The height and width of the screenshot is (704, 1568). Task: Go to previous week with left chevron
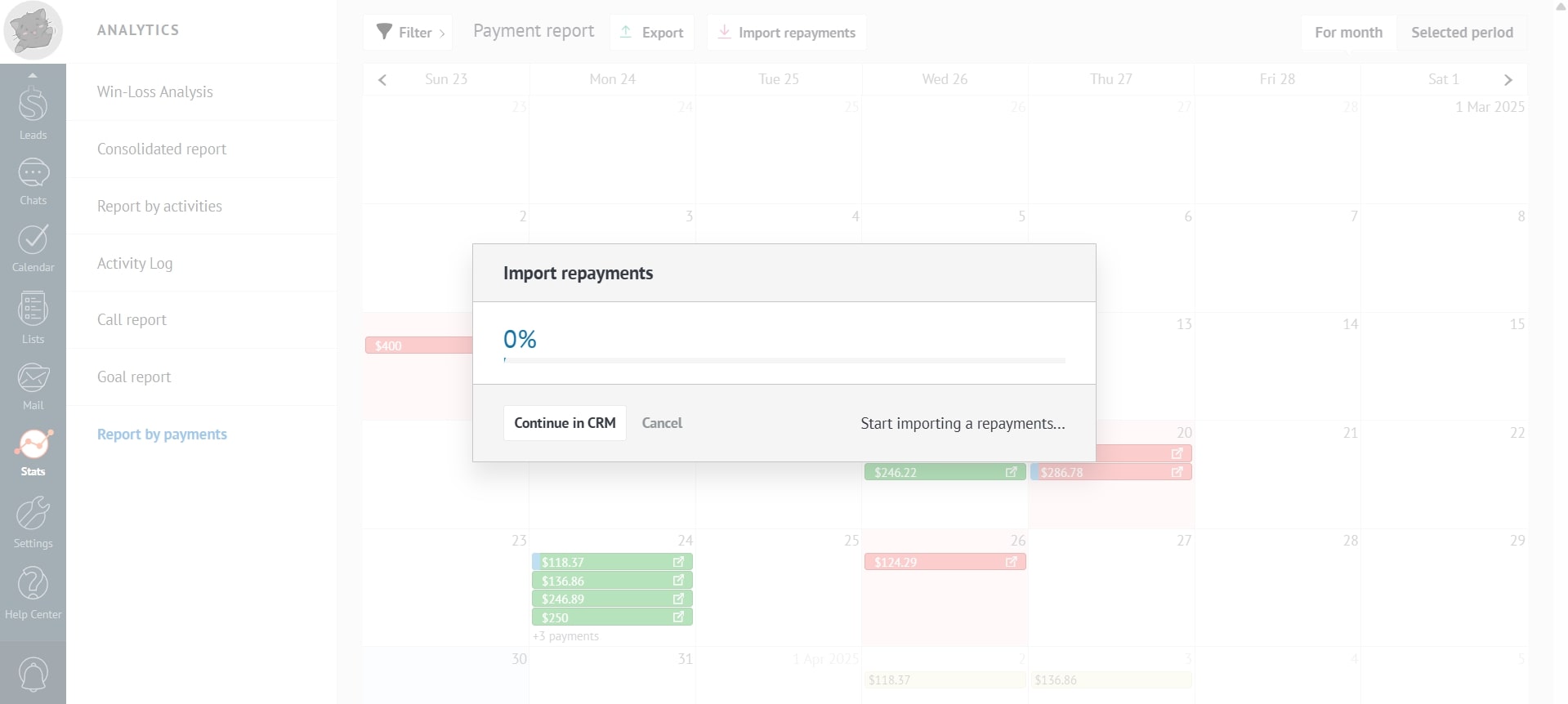tap(382, 80)
